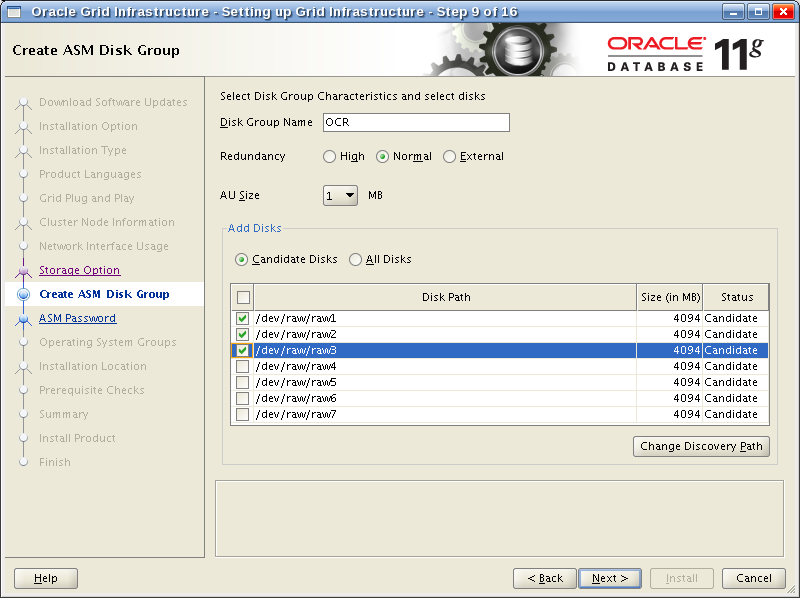This screenshot has width=800, height=598.
Task: Cancel the installer with Cancel button
Action: (x=754, y=578)
